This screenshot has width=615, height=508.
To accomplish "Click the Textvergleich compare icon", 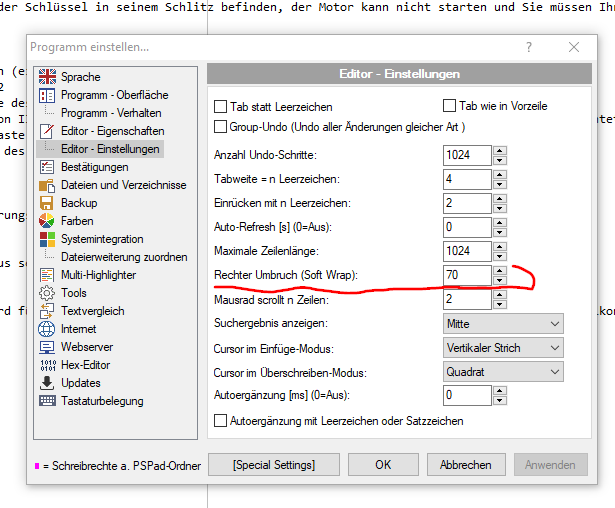I will (47, 311).
